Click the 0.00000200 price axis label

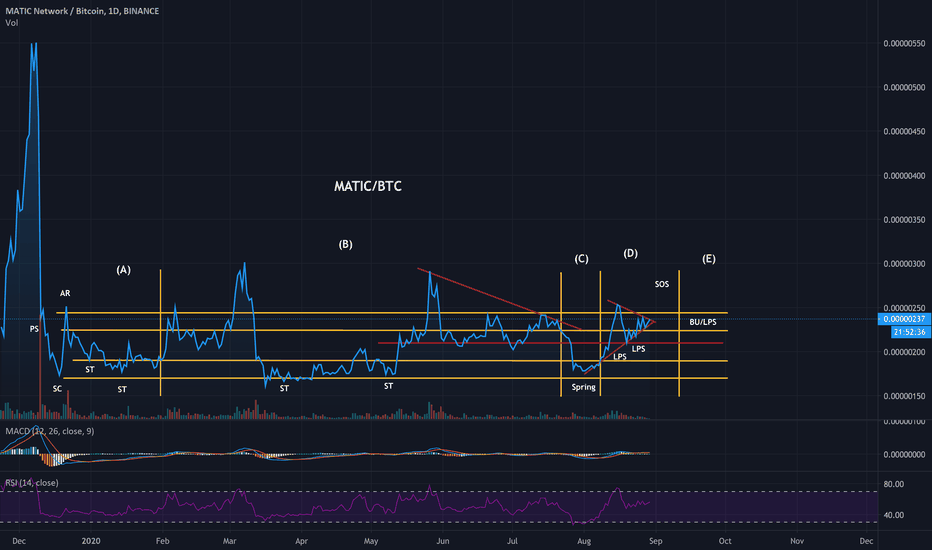pyautogui.click(x=904, y=352)
